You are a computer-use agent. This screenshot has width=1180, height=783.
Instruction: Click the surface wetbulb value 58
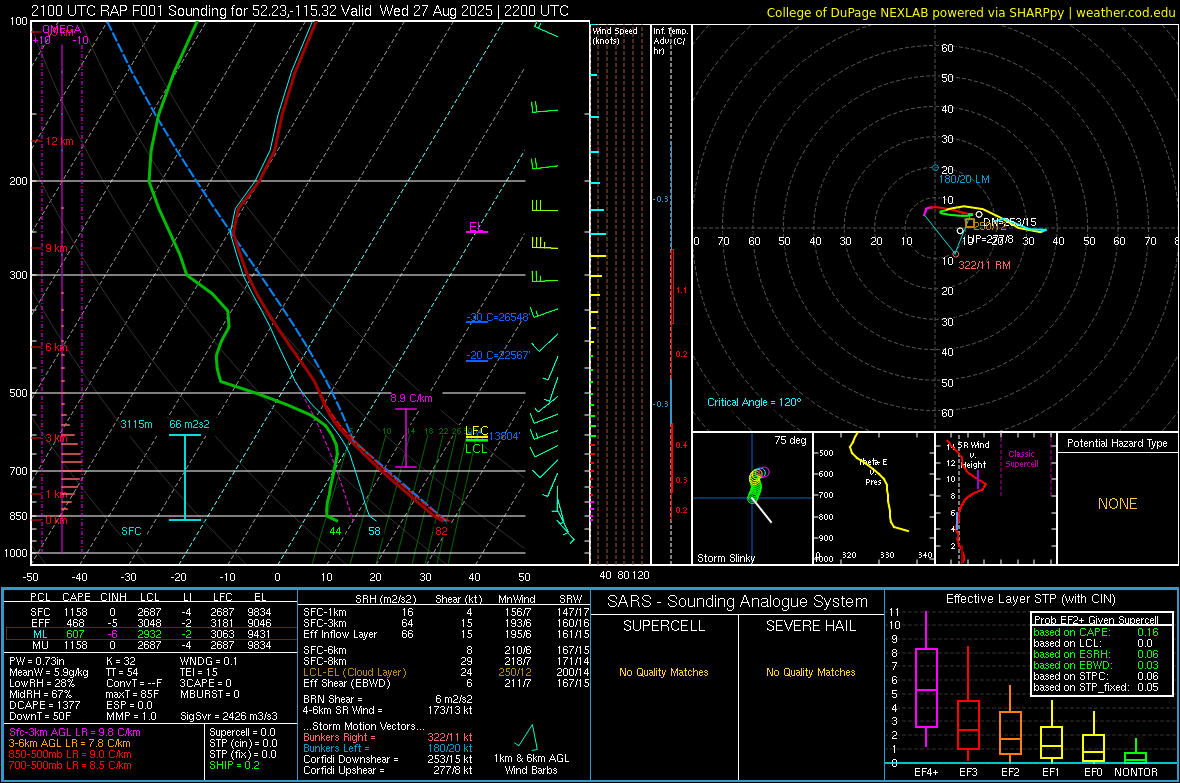point(374,531)
